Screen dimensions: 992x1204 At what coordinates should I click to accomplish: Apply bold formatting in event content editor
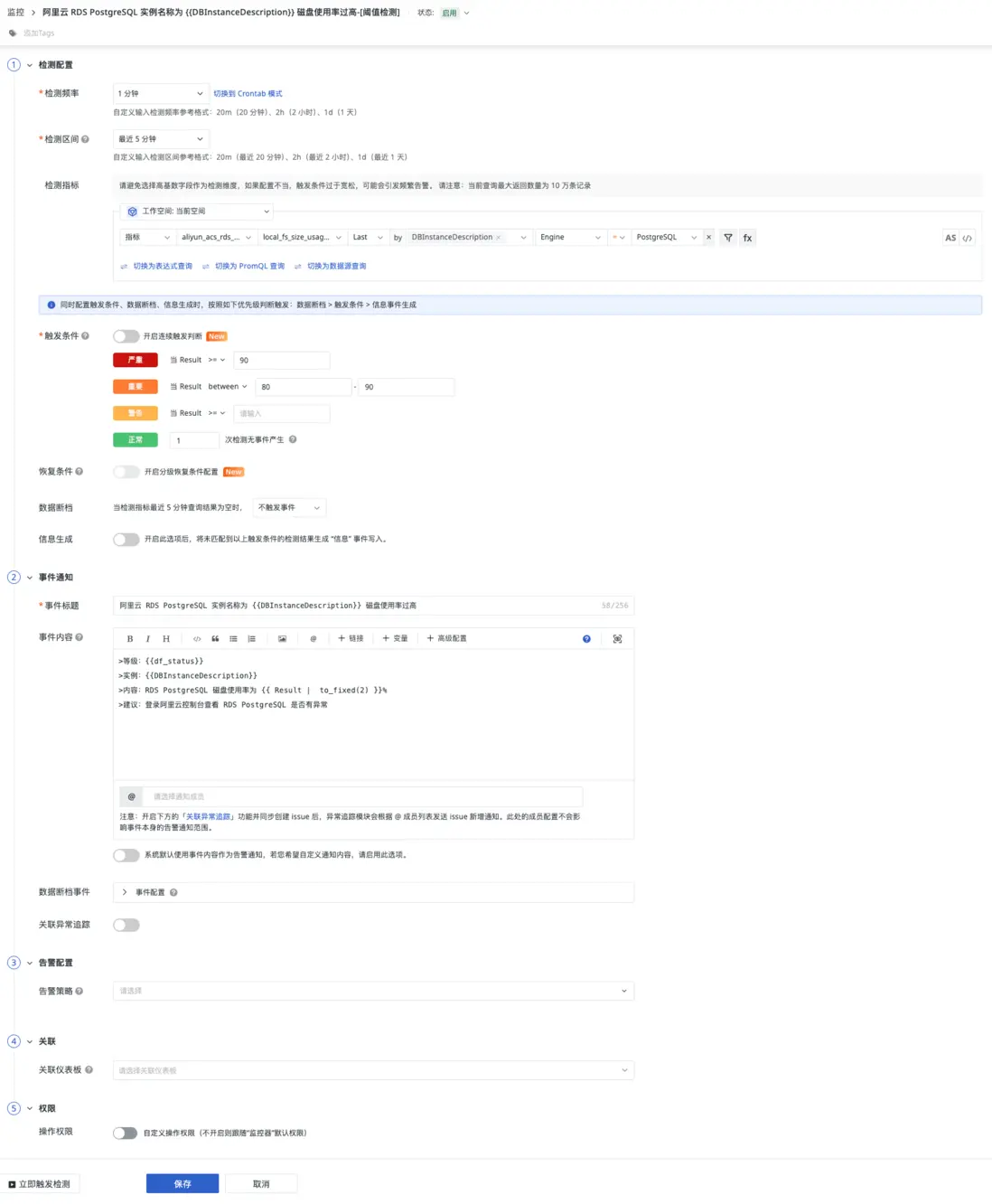130,639
